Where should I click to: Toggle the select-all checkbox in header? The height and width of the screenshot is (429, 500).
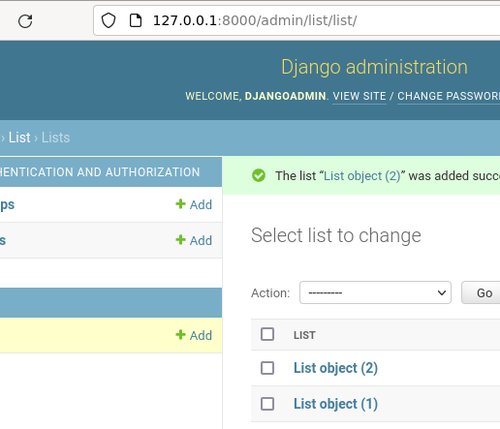click(x=267, y=334)
